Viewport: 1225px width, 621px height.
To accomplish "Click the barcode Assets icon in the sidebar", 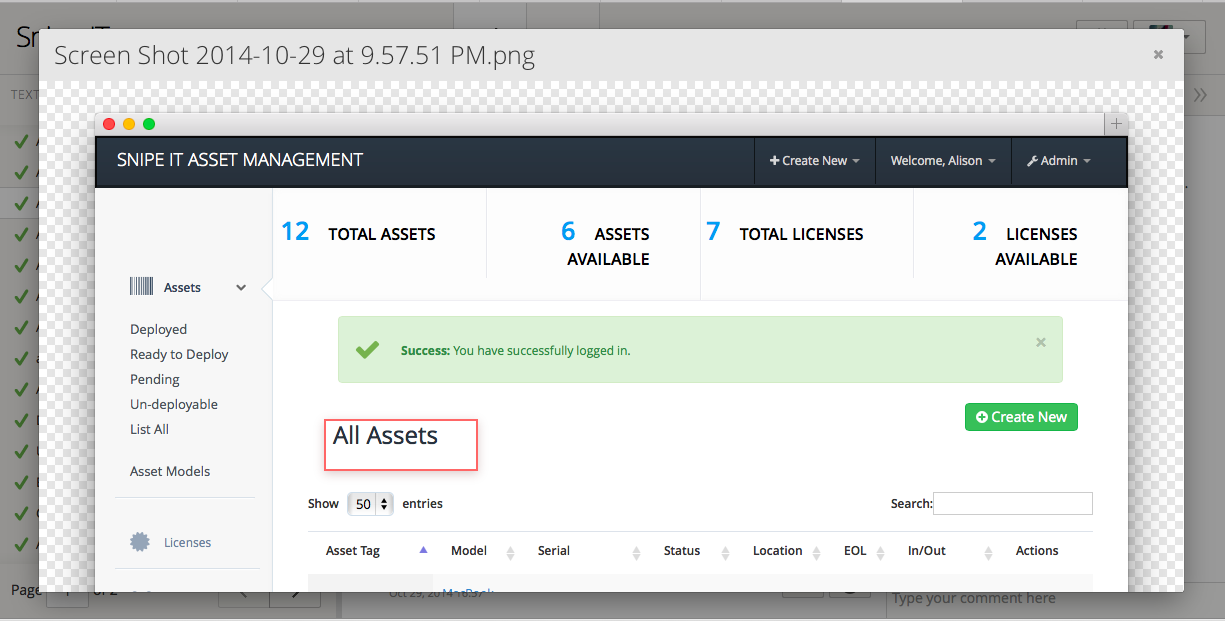I will [141, 287].
